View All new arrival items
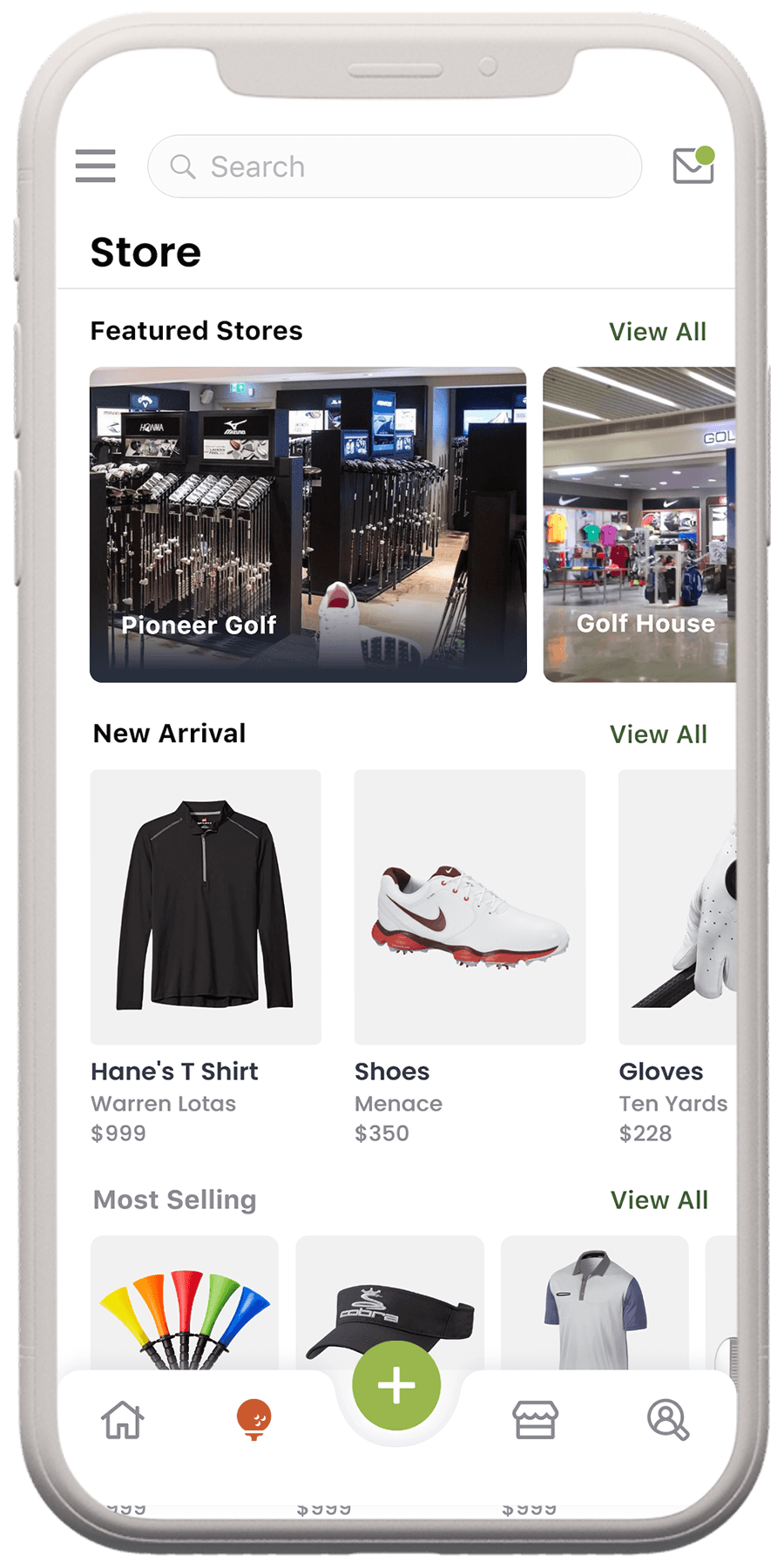Image resolution: width=784 pixels, height=1568 pixels. point(659,734)
